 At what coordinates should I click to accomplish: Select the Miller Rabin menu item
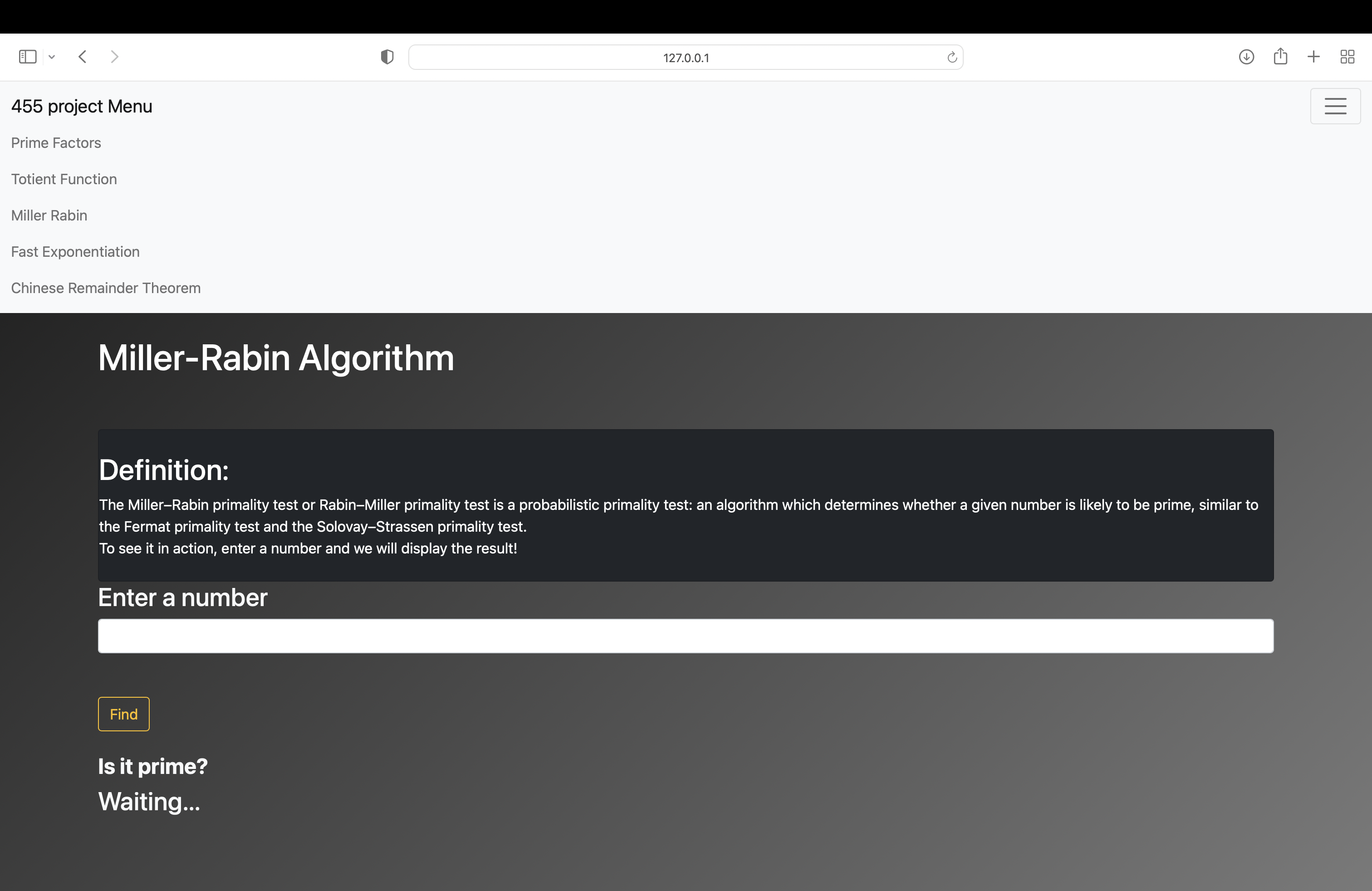[49, 215]
